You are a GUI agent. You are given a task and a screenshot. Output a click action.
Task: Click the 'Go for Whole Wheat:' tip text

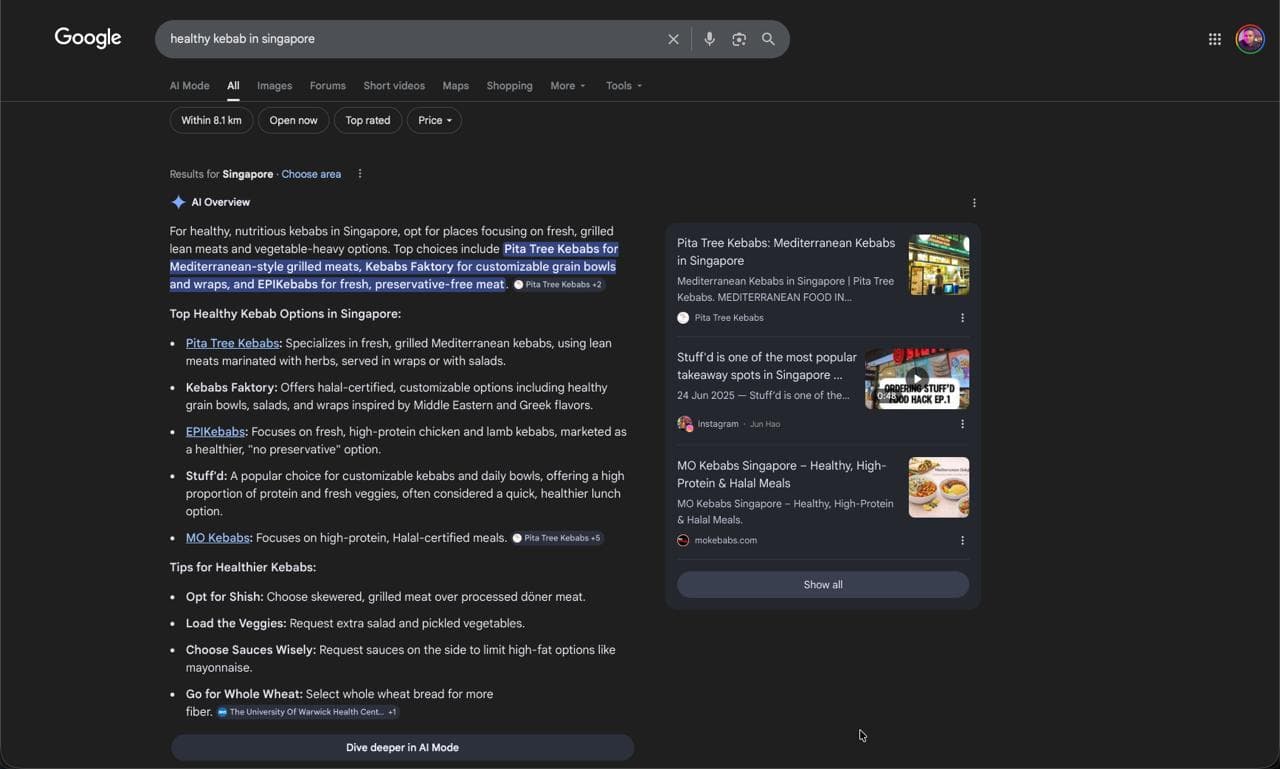click(x=243, y=694)
